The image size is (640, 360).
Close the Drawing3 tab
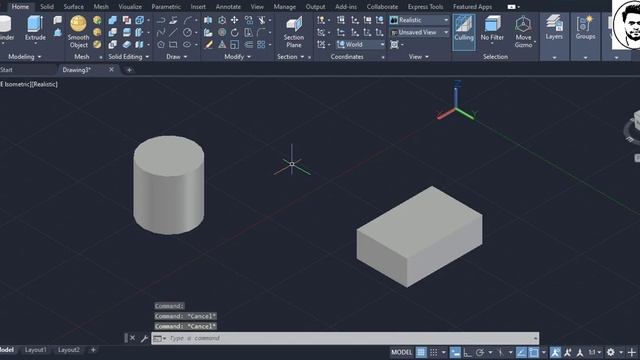111,70
